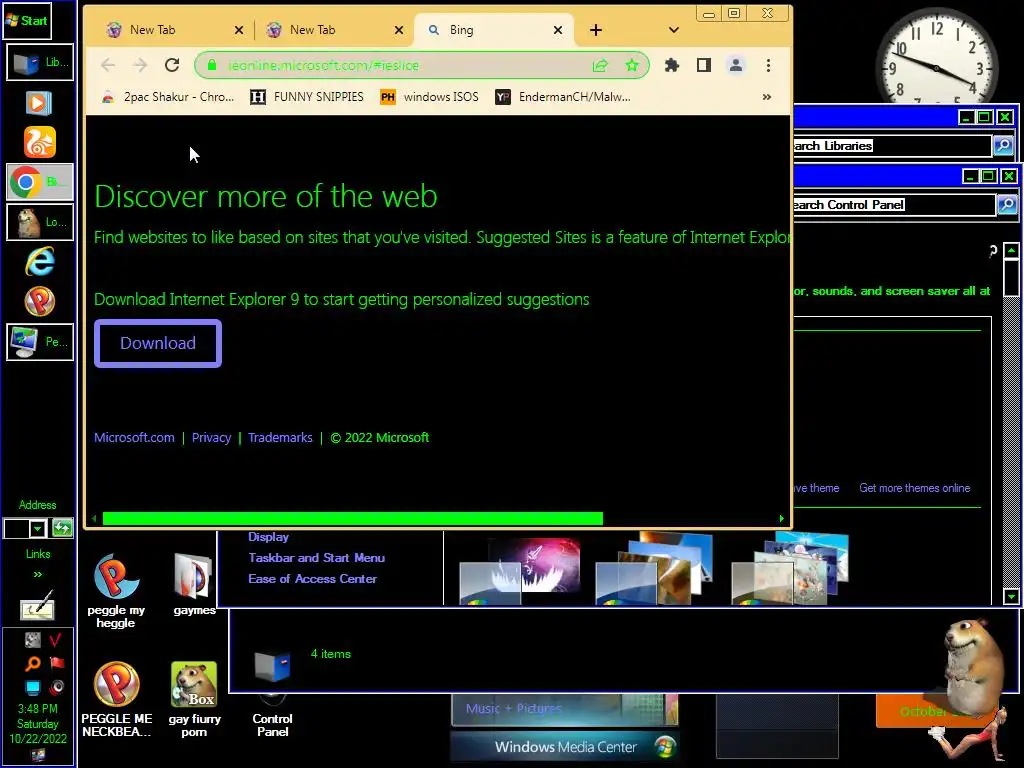Click the Search Libraries field
Image resolution: width=1024 pixels, height=768 pixels.
pyautogui.click(x=892, y=146)
